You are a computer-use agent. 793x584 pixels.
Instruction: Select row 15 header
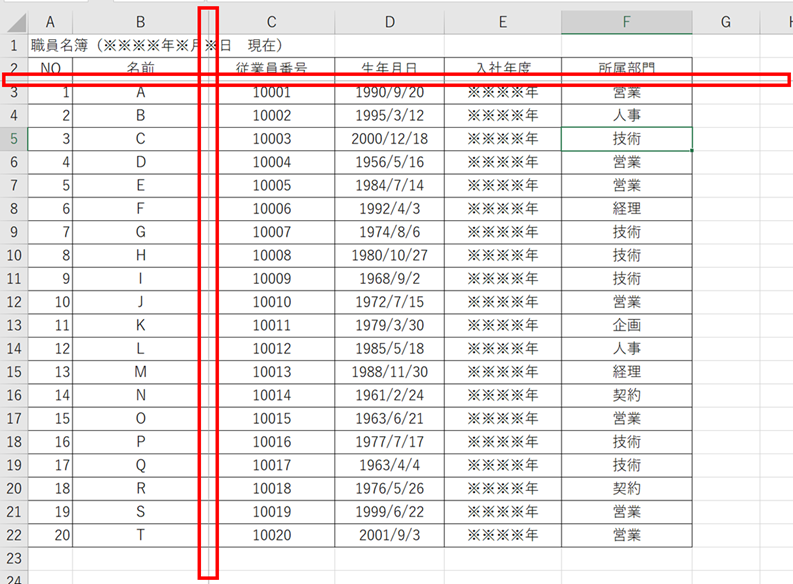(x=13, y=372)
